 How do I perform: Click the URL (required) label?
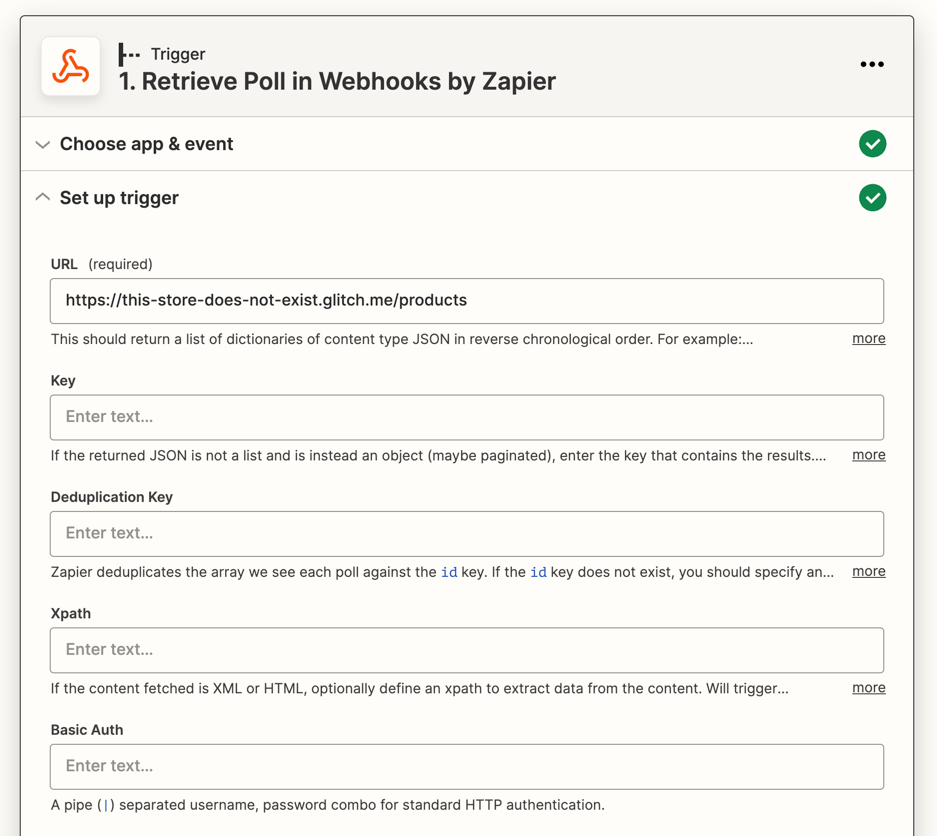[102, 264]
